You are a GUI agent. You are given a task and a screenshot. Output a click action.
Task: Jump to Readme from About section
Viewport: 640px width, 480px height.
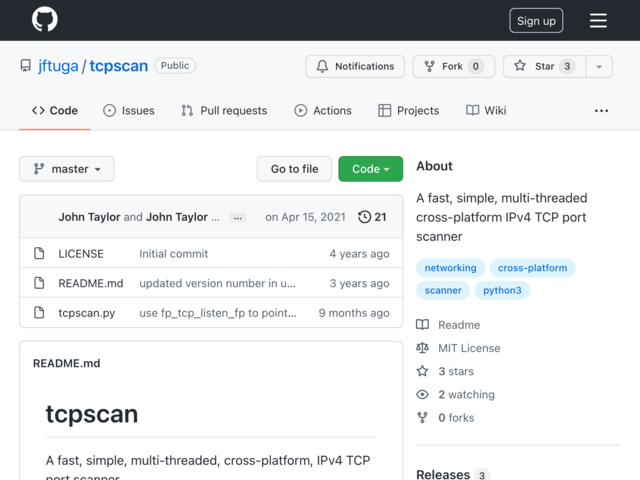(459, 325)
